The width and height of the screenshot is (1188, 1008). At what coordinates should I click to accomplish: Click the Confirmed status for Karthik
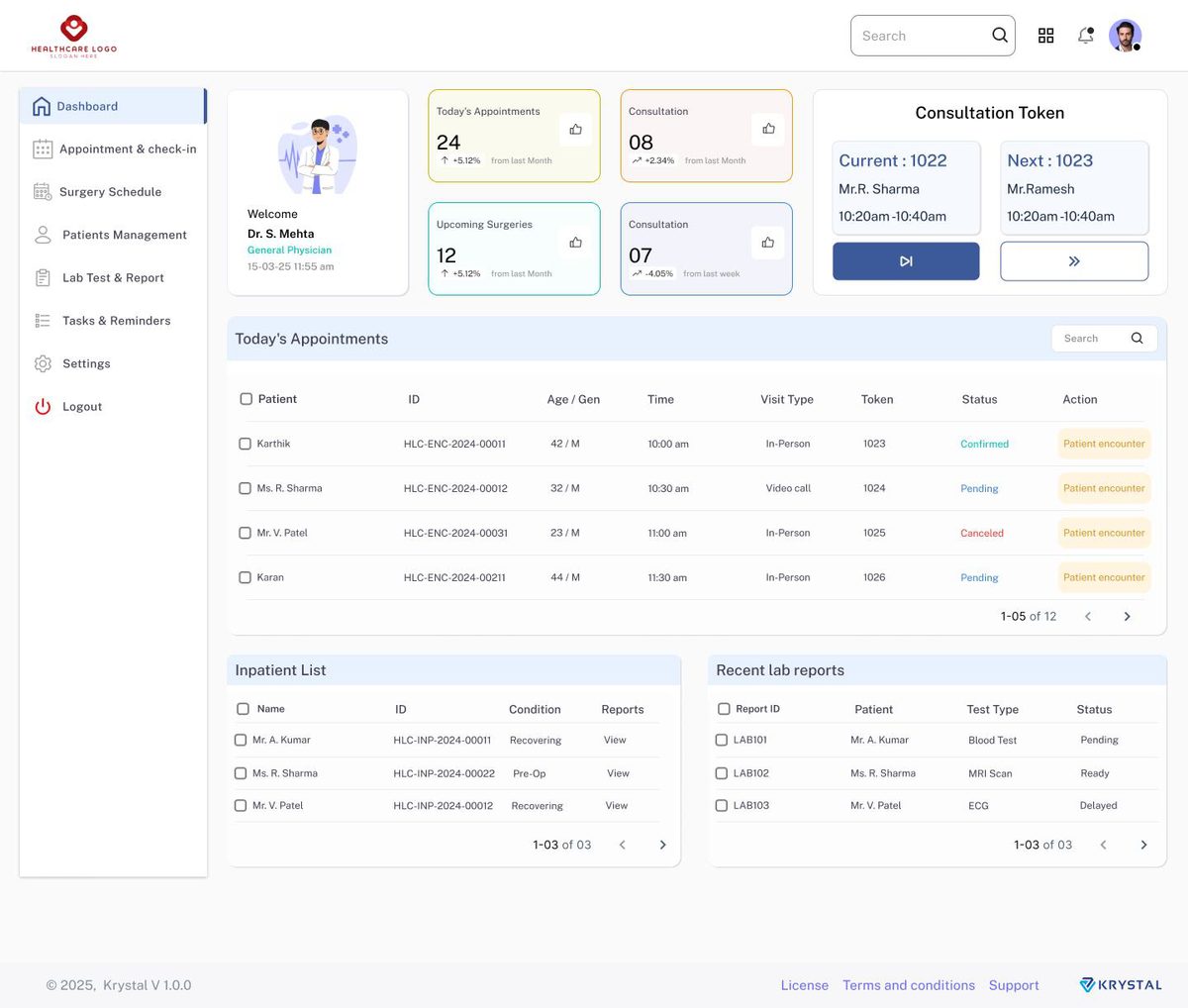984,444
